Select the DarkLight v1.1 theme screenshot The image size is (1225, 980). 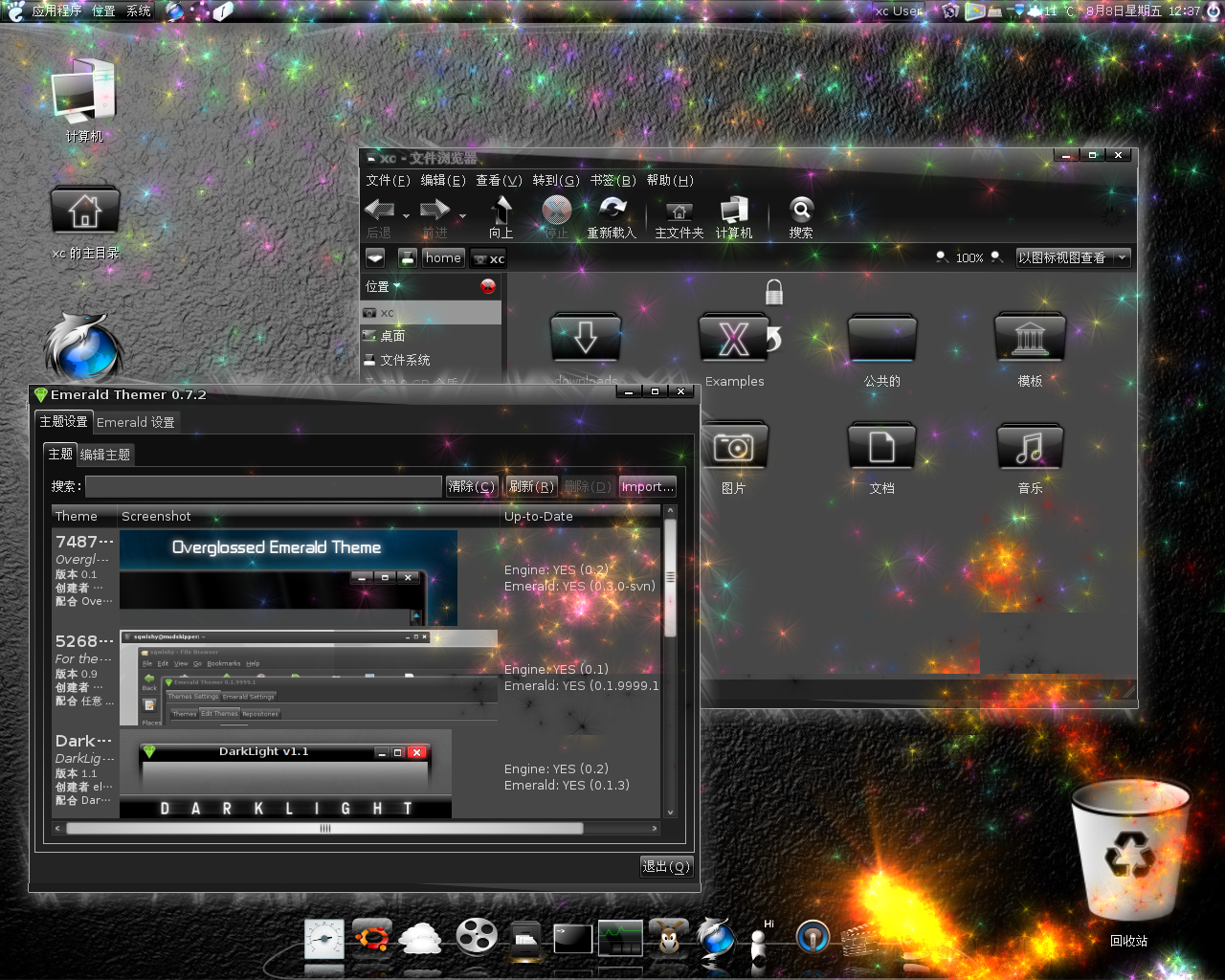coord(285,774)
